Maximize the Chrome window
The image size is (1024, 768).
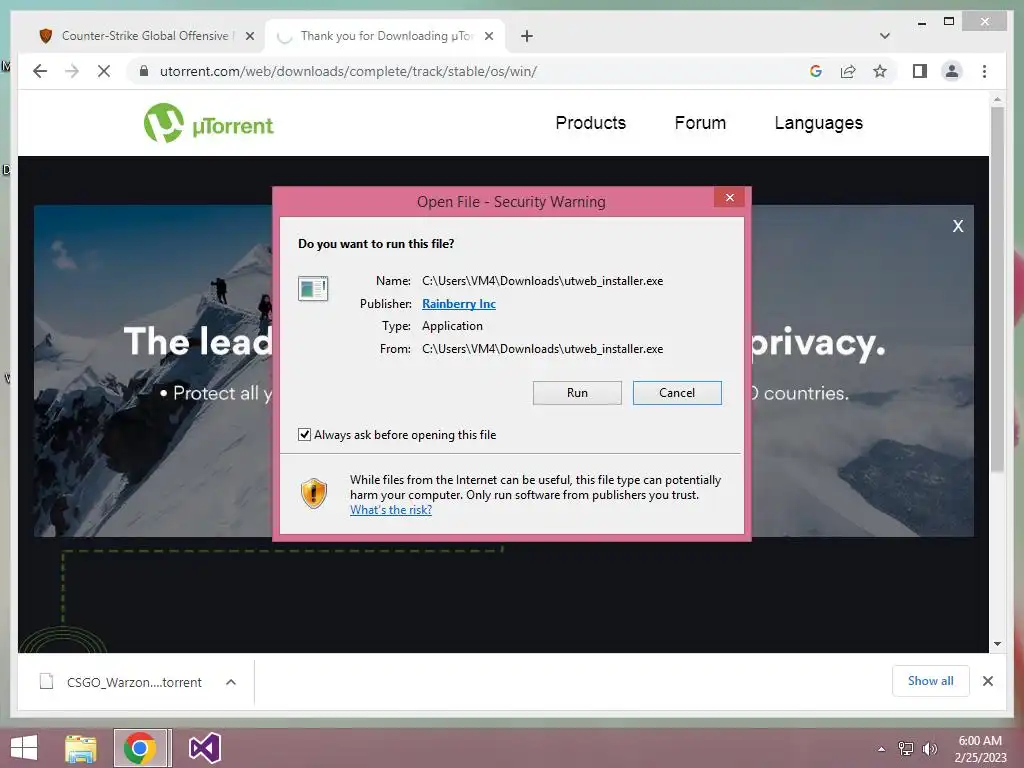point(949,22)
